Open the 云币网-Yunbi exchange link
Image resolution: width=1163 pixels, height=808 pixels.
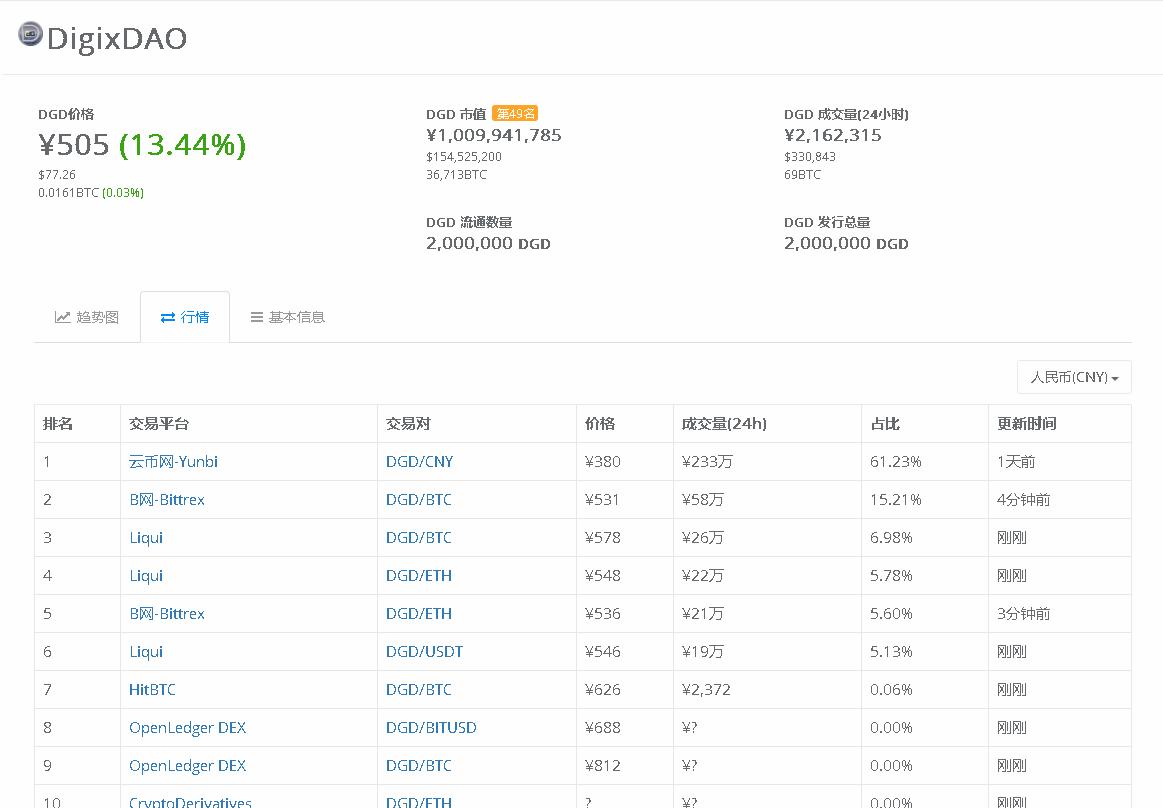pos(173,462)
